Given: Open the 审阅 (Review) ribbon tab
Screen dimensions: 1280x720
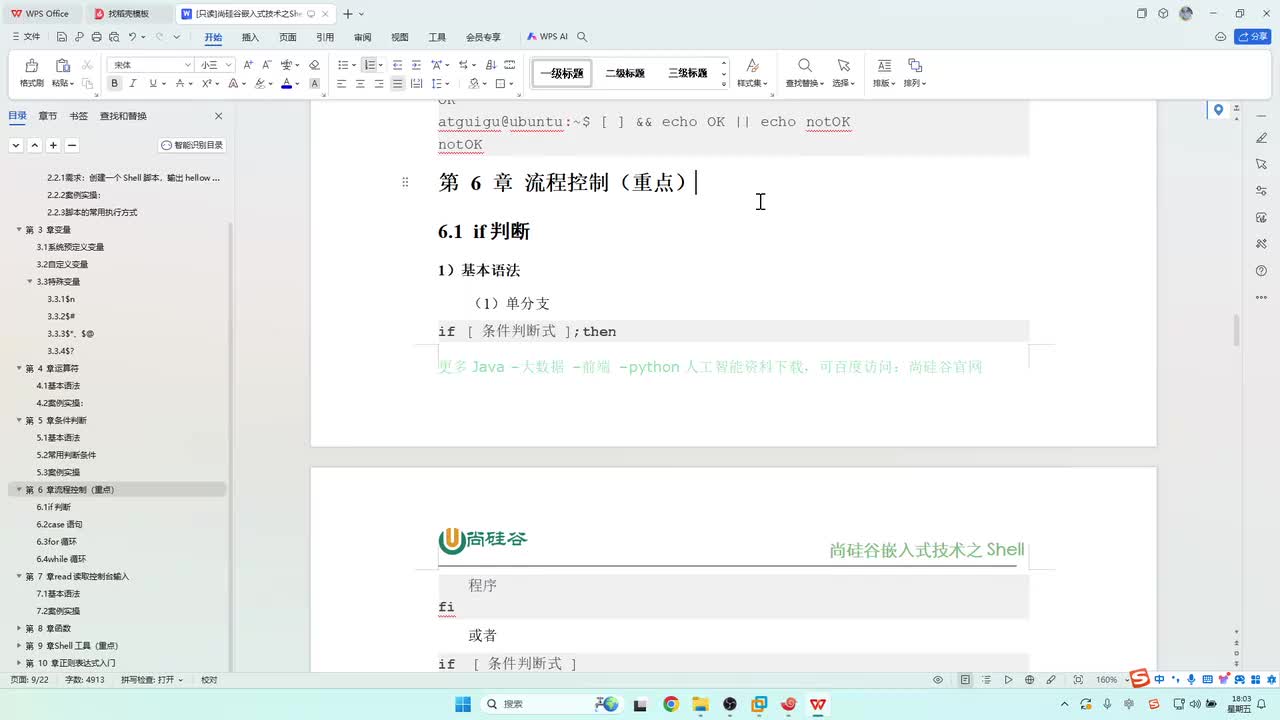Looking at the screenshot, I should click(x=362, y=37).
